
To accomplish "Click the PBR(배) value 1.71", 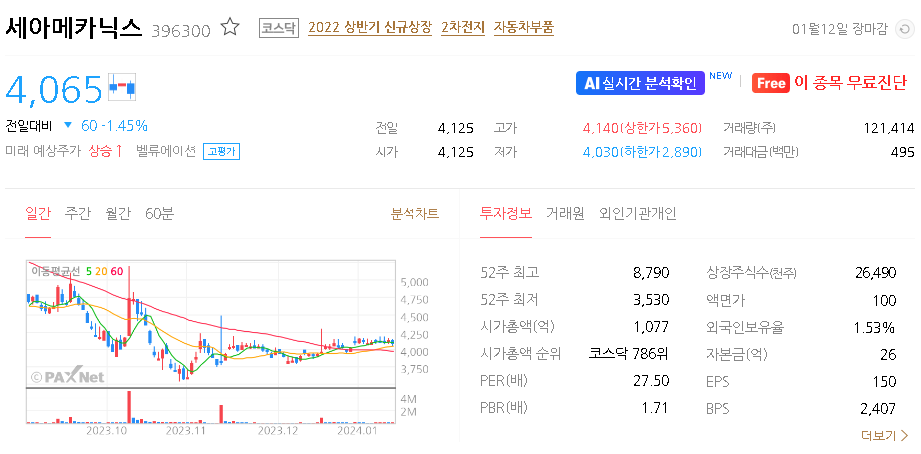I will [656, 408].
